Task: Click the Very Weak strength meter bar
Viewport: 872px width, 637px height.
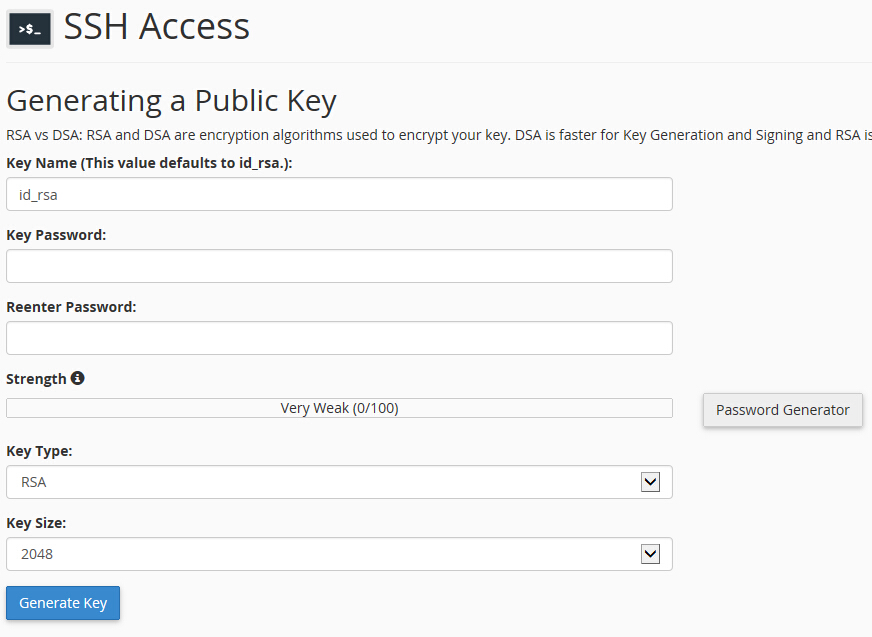Action: tap(339, 408)
